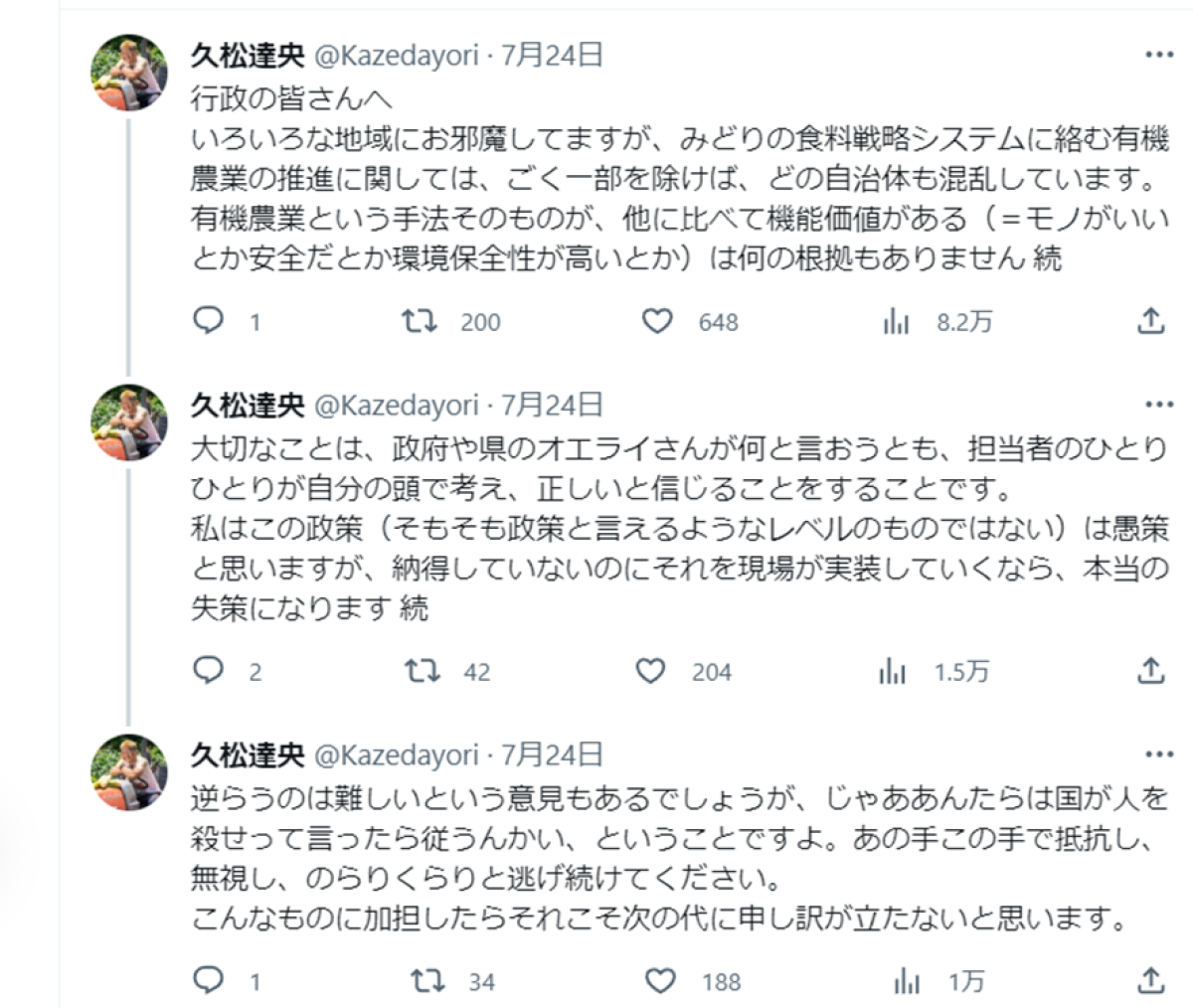Retweet the second tweet with 42 retweets
The width and height of the screenshot is (1193, 1008).
click(423, 671)
